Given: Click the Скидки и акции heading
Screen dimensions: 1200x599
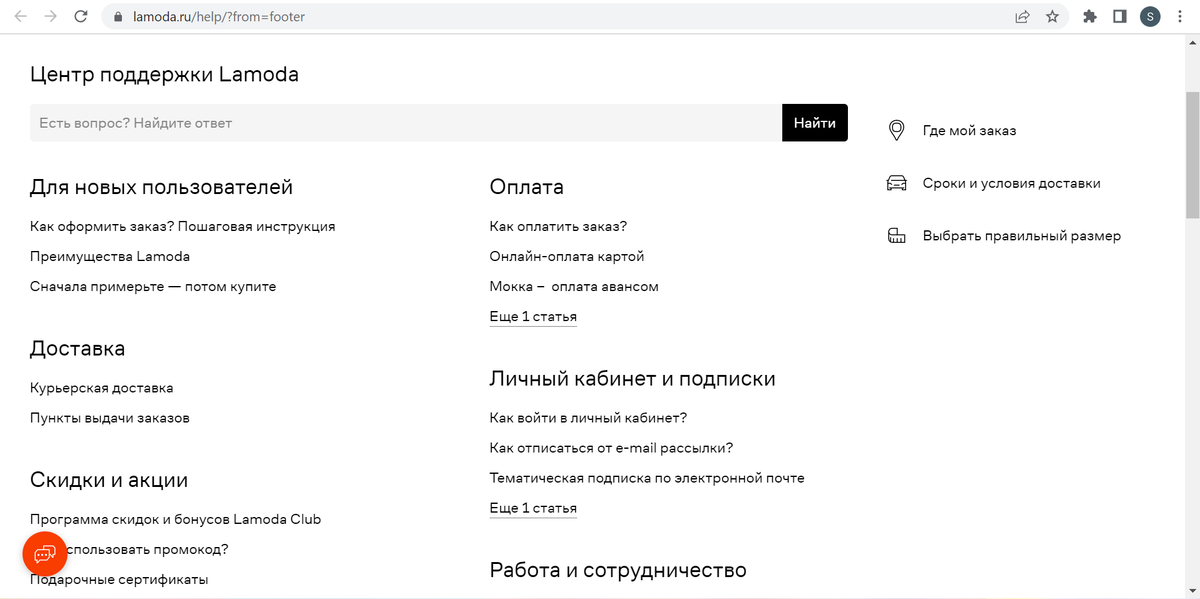Looking at the screenshot, I should click(x=109, y=480).
